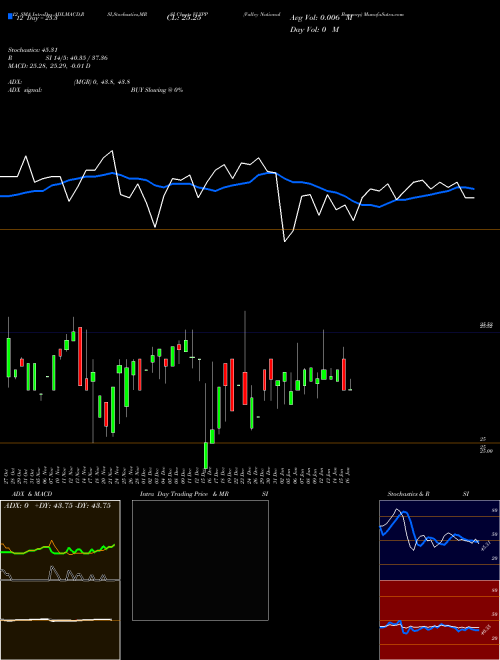The image size is (500, 660).
Task: Click the last candle on the candlestick chart
Action: click(x=350, y=390)
